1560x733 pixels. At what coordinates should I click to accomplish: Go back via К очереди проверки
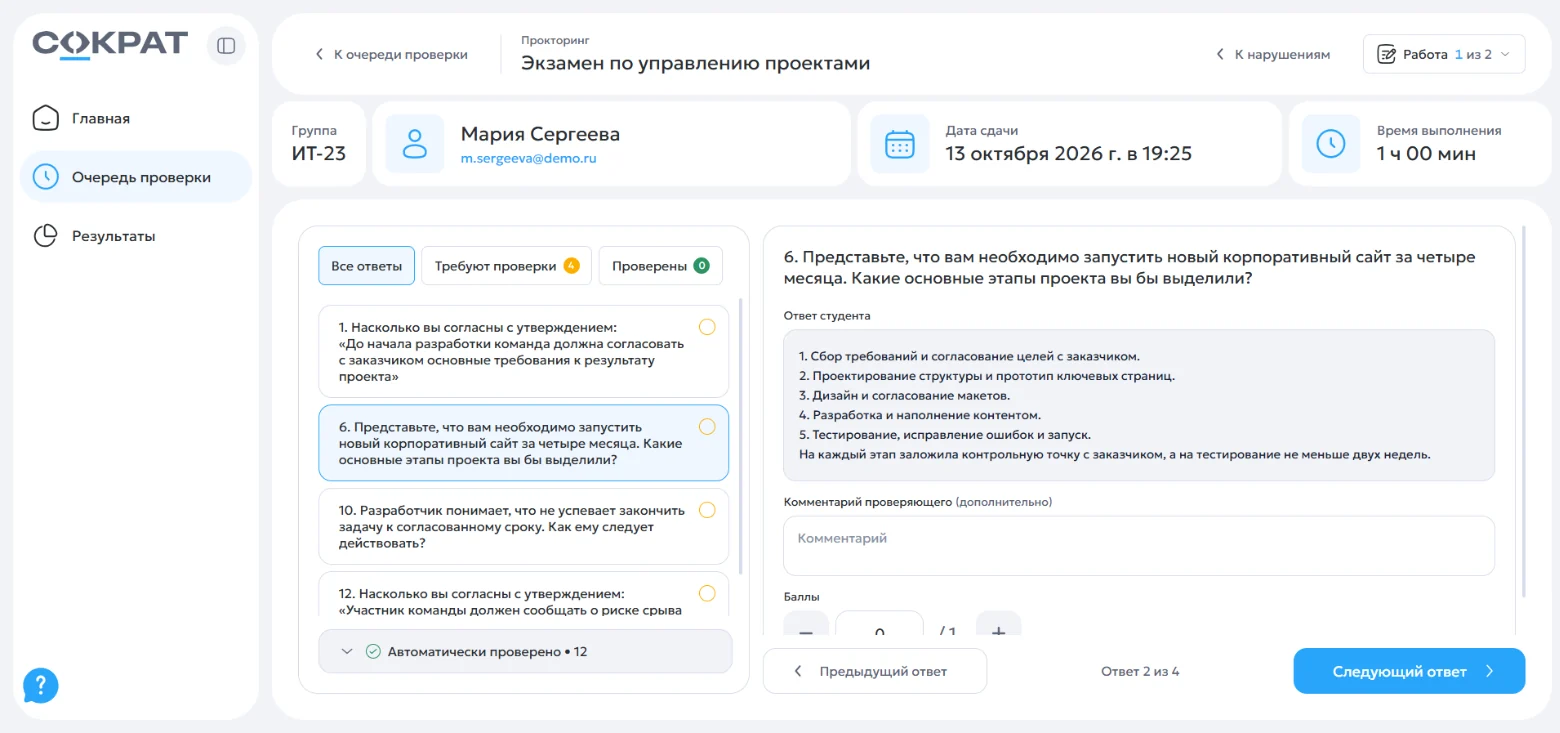(x=391, y=55)
